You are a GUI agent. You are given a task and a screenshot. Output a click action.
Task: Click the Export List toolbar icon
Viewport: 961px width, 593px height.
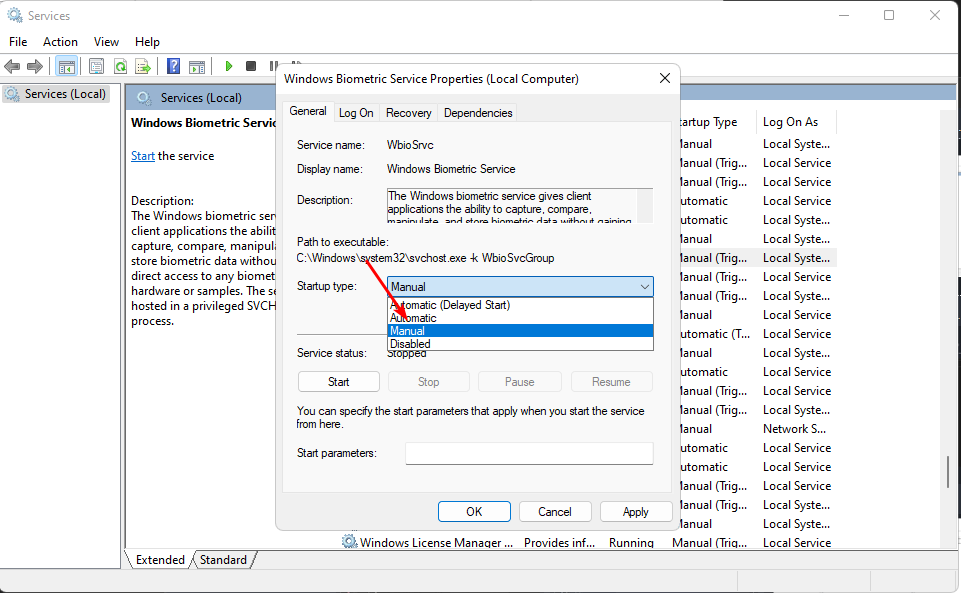[x=143, y=66]
